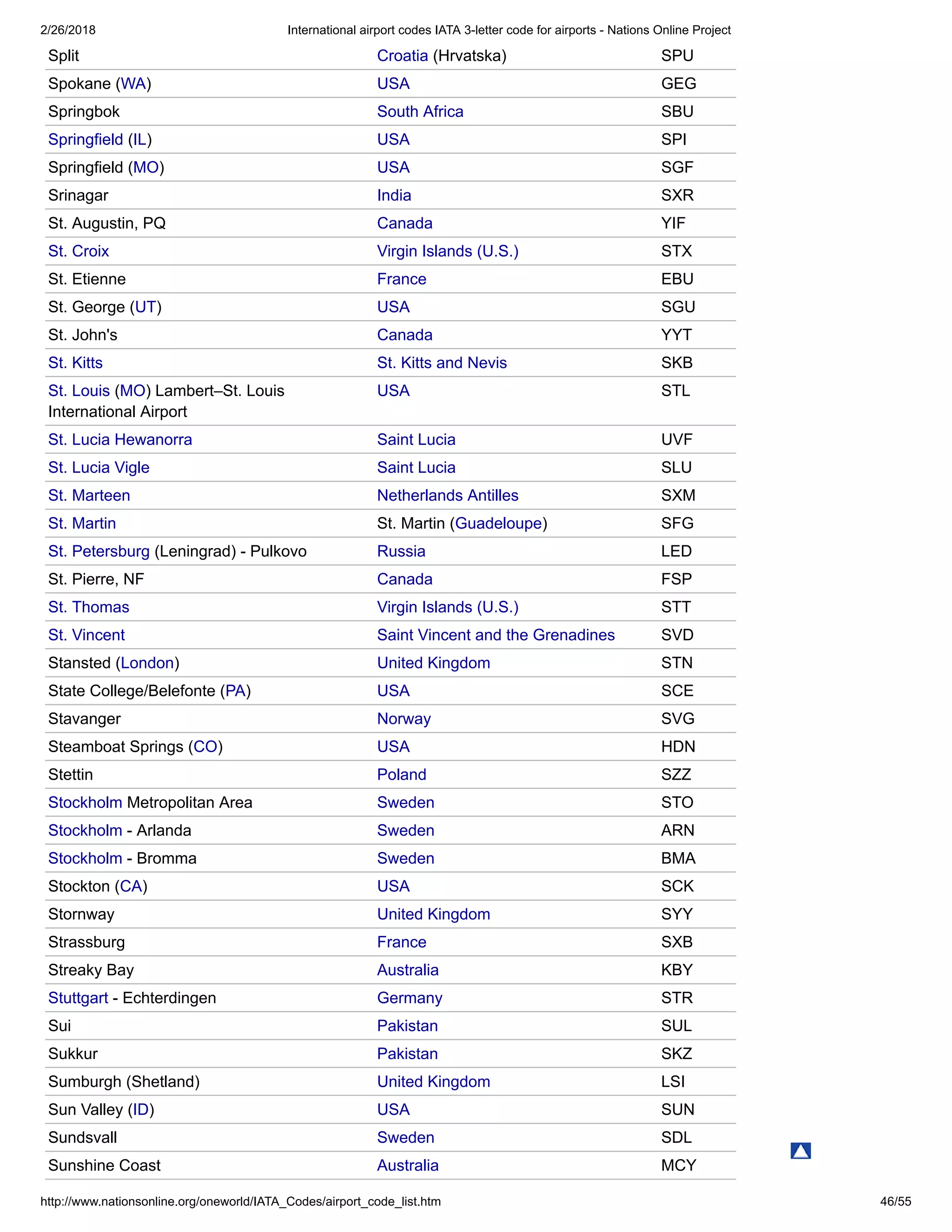Click the Netherlands Antilles link
Screen dimensions: 952x1232
coord(447,495)
